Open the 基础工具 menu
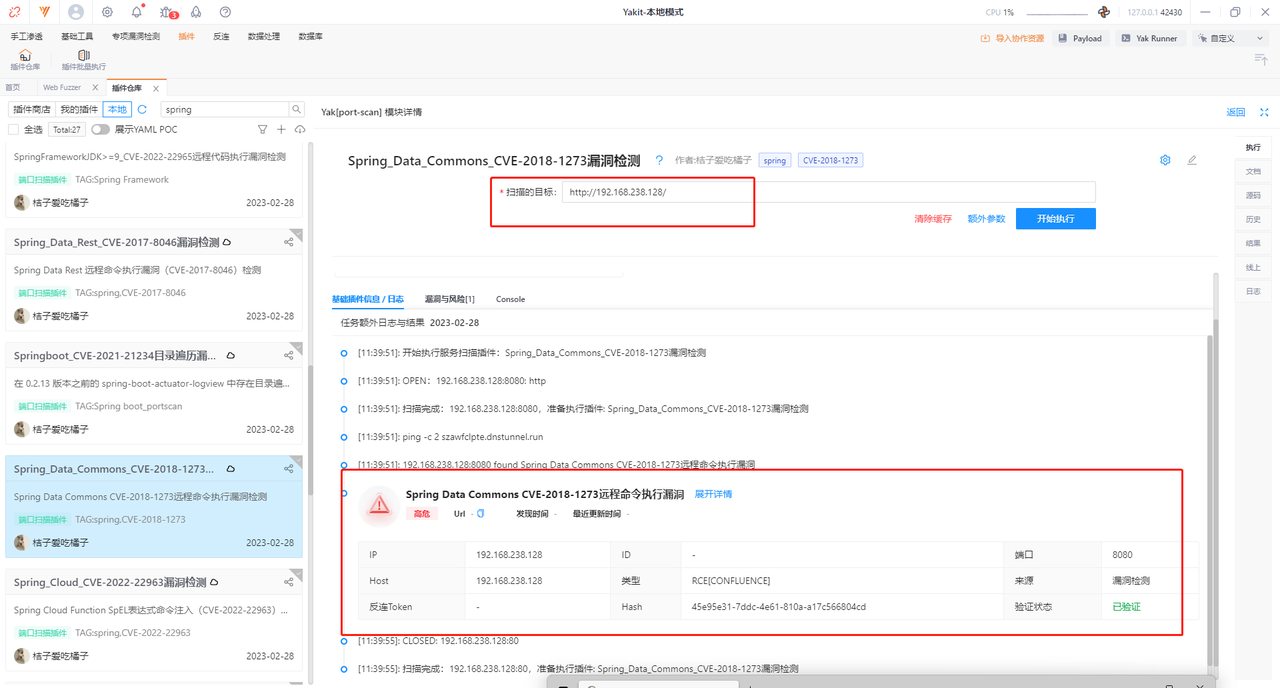 (77, 36)
